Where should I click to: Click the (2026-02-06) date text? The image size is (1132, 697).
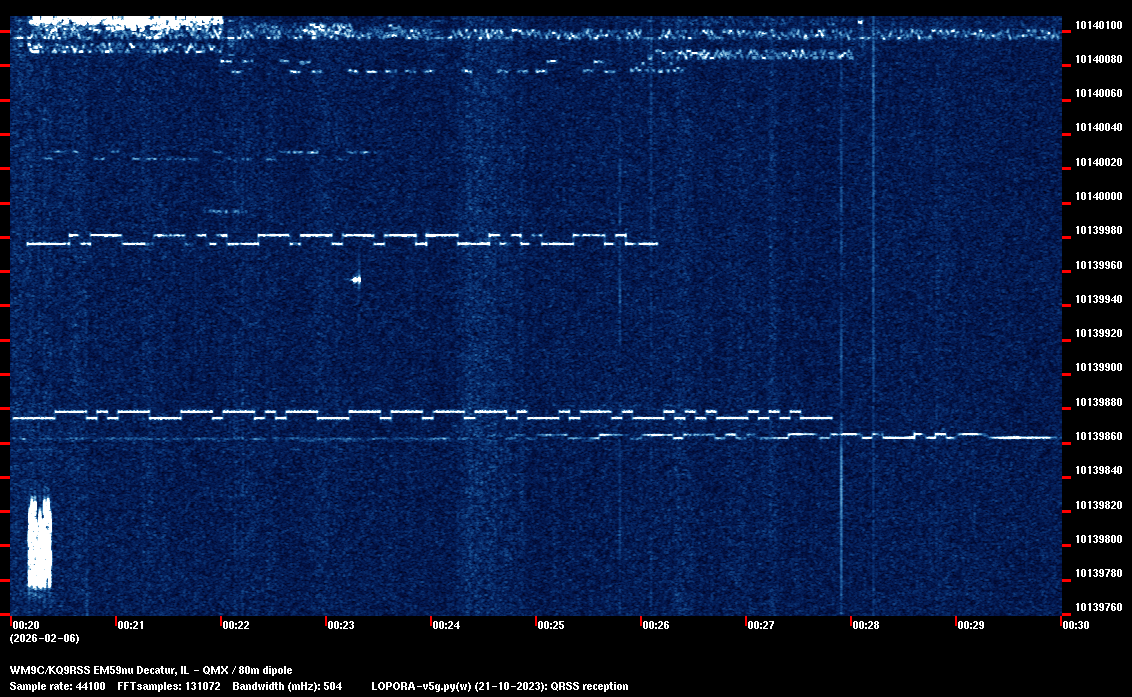[x=44, y=638]
